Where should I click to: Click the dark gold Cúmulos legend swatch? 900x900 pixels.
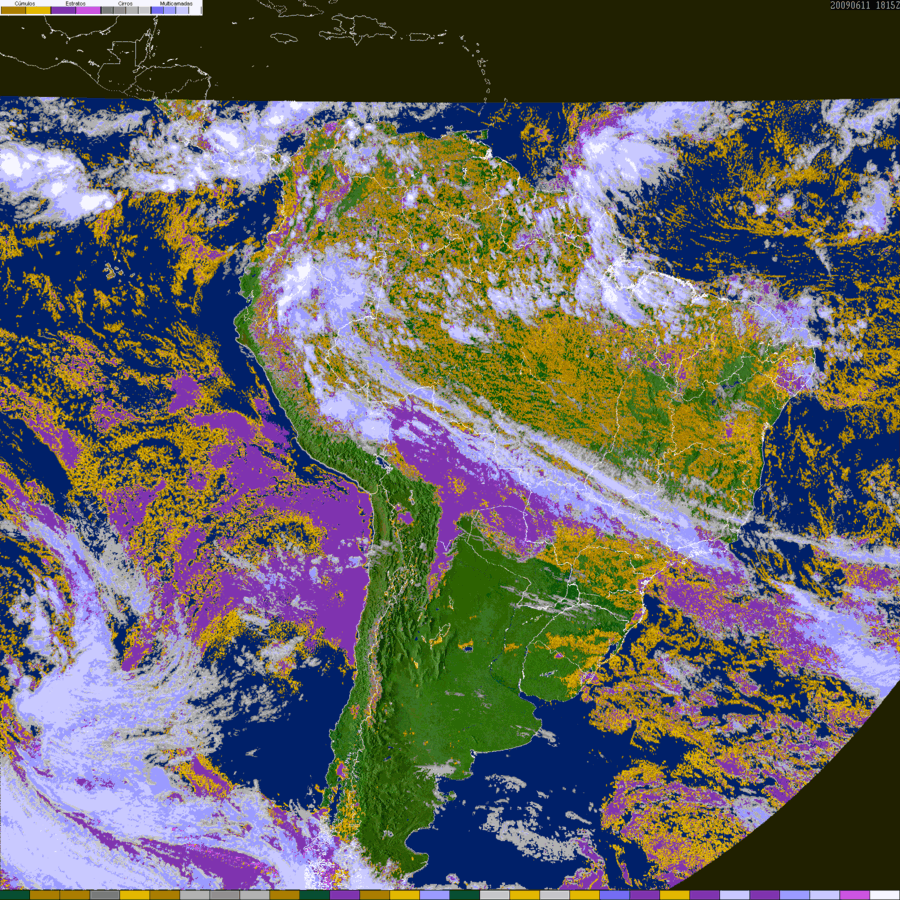click(x=13, y=10)
